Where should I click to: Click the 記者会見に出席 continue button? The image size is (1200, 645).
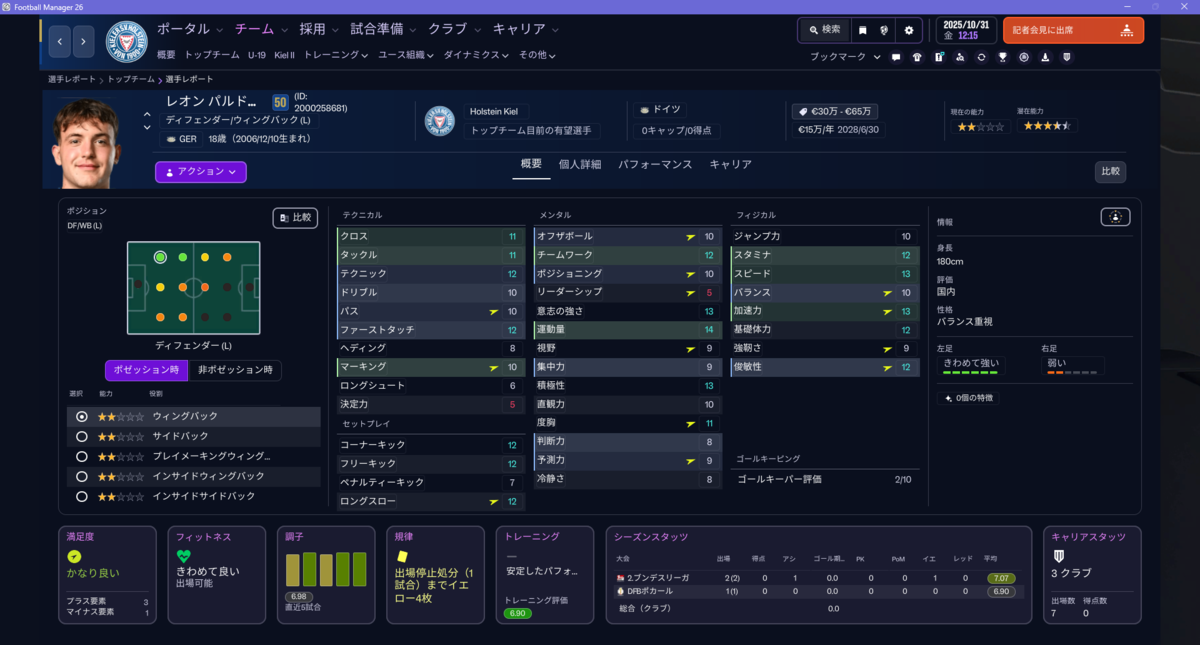click(1073, 30)
